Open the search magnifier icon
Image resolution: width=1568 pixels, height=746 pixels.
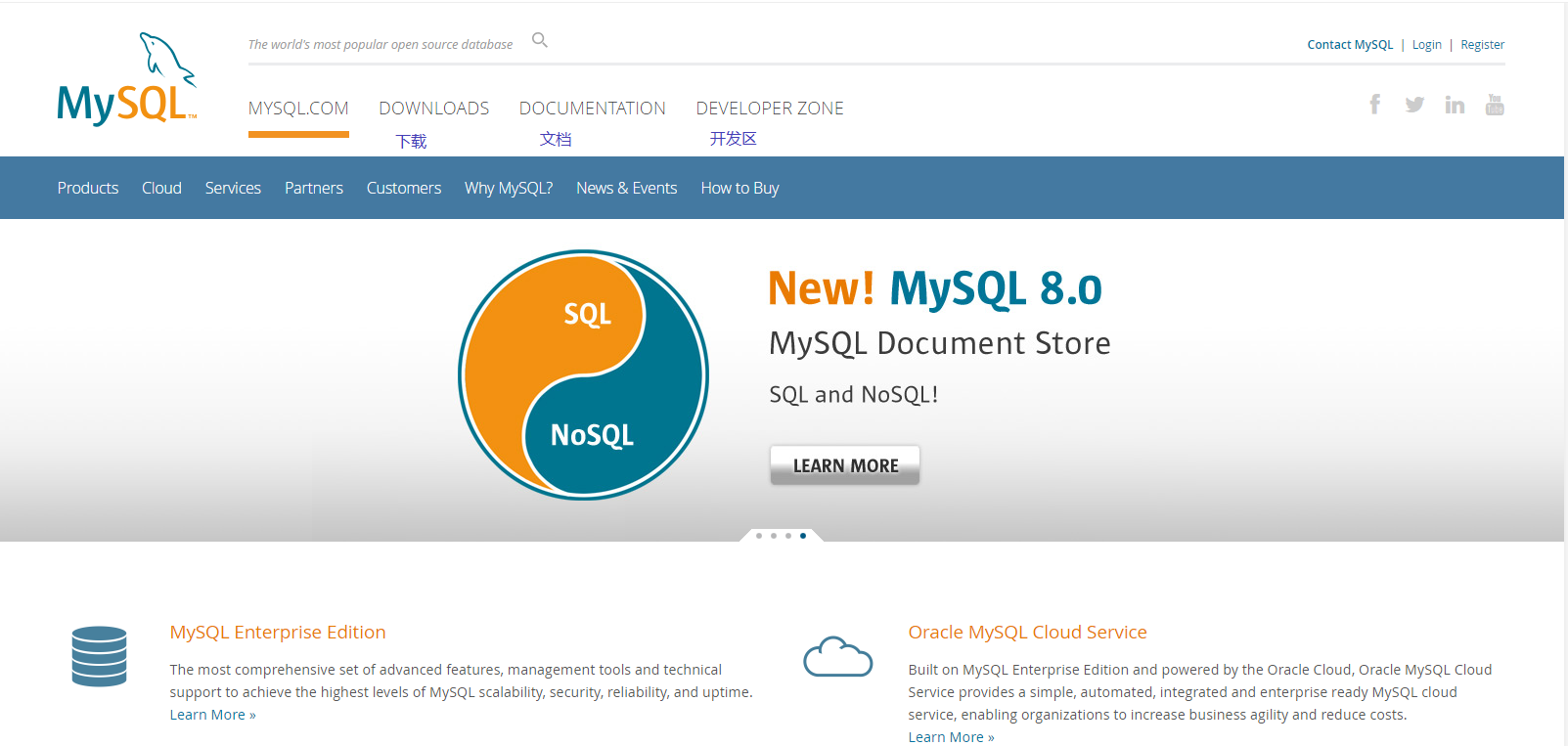539,40
